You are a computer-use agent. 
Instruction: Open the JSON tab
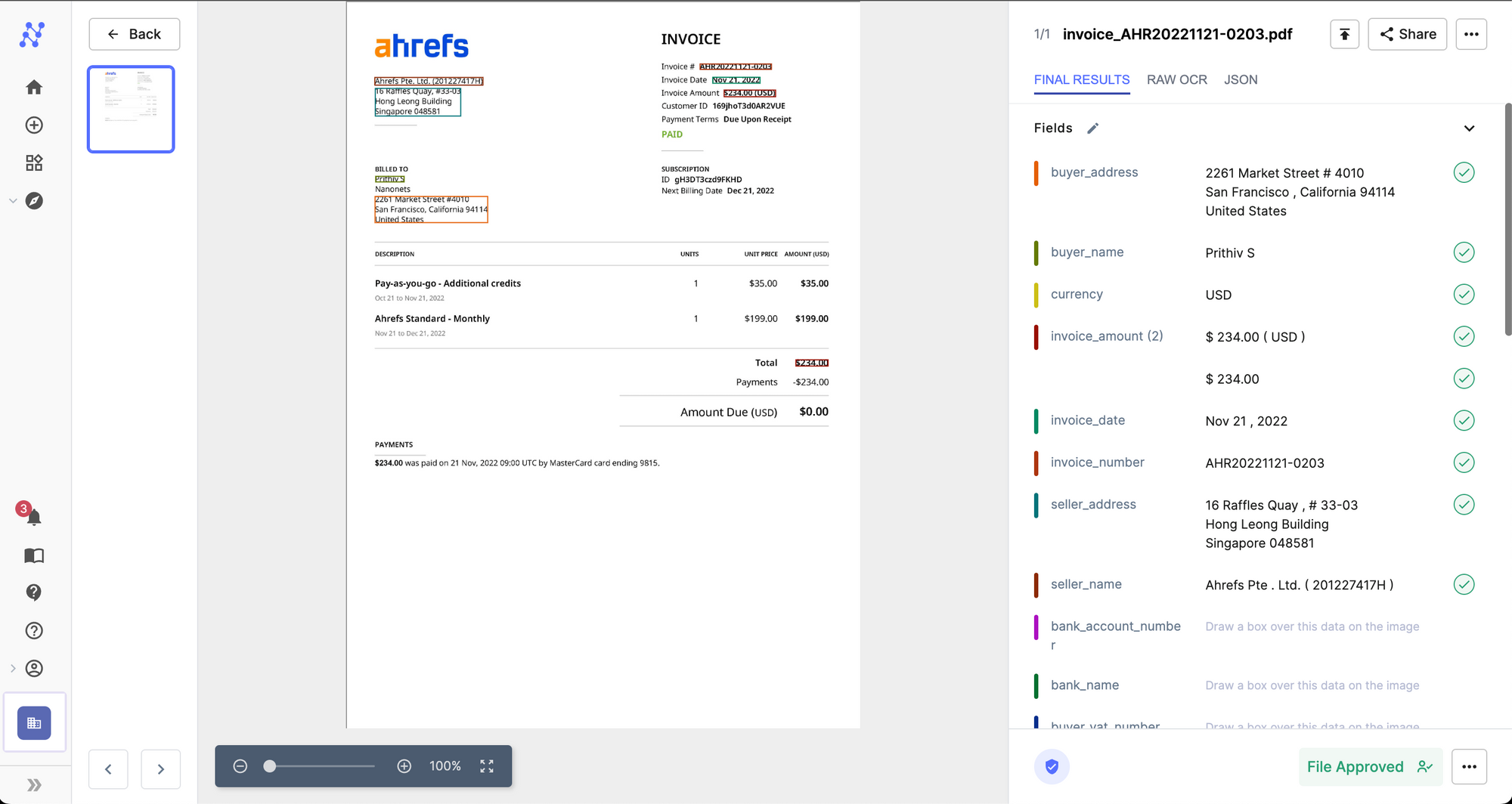(1241, 79)
